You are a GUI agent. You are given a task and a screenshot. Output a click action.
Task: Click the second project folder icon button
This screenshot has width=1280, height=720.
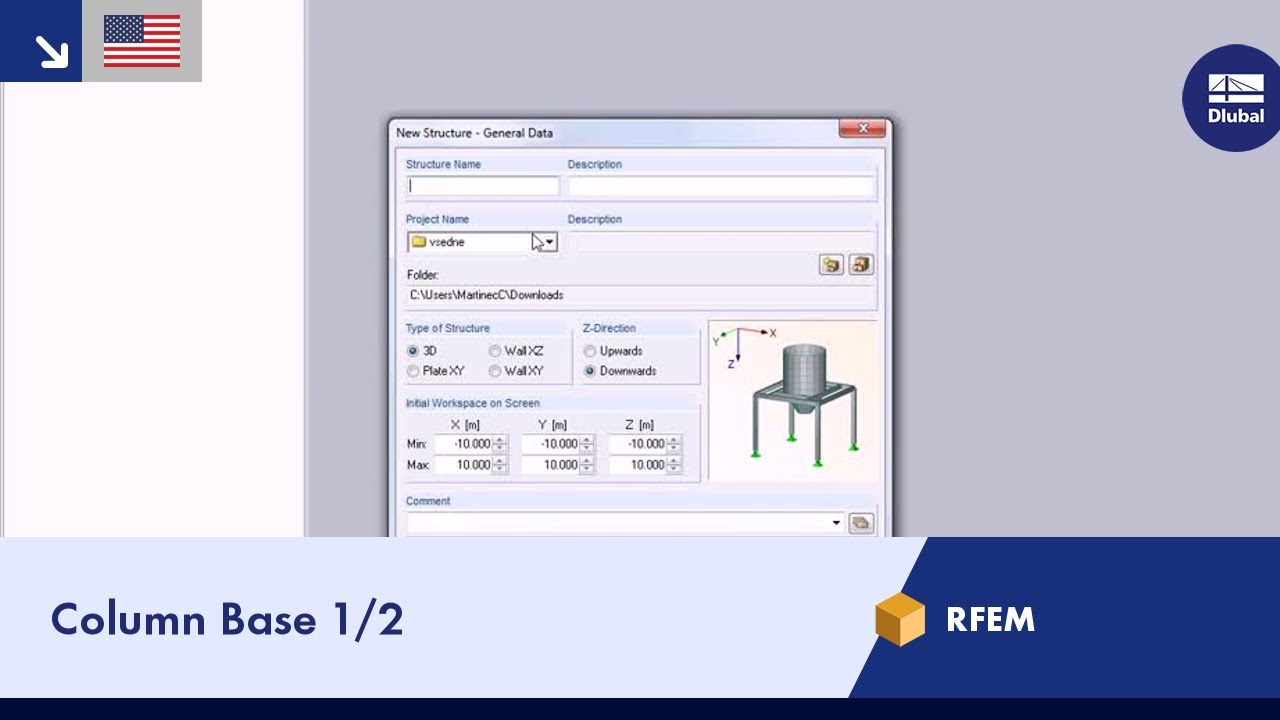point(861,265)
